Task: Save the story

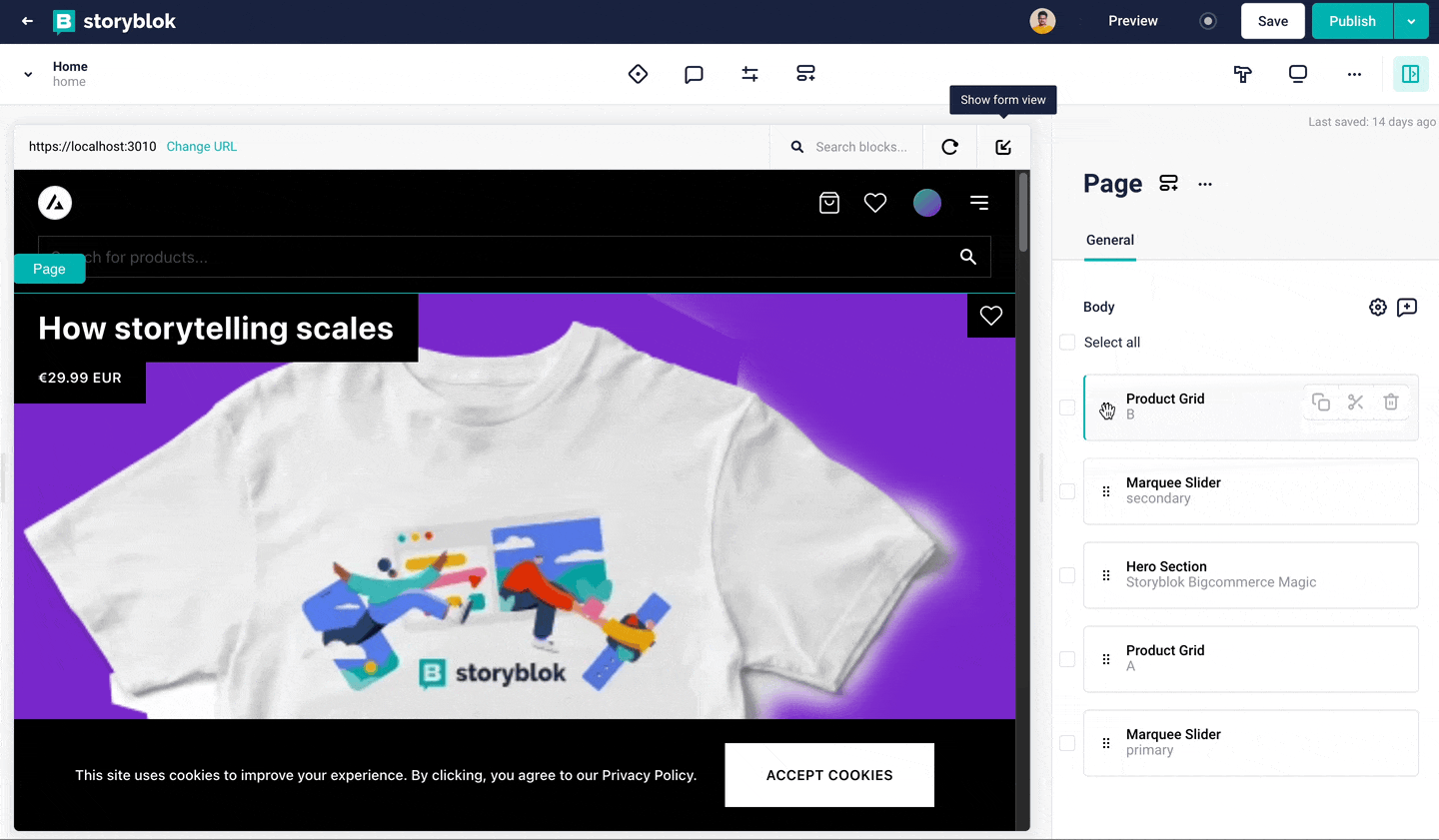Action: [x=1273, y=21]
